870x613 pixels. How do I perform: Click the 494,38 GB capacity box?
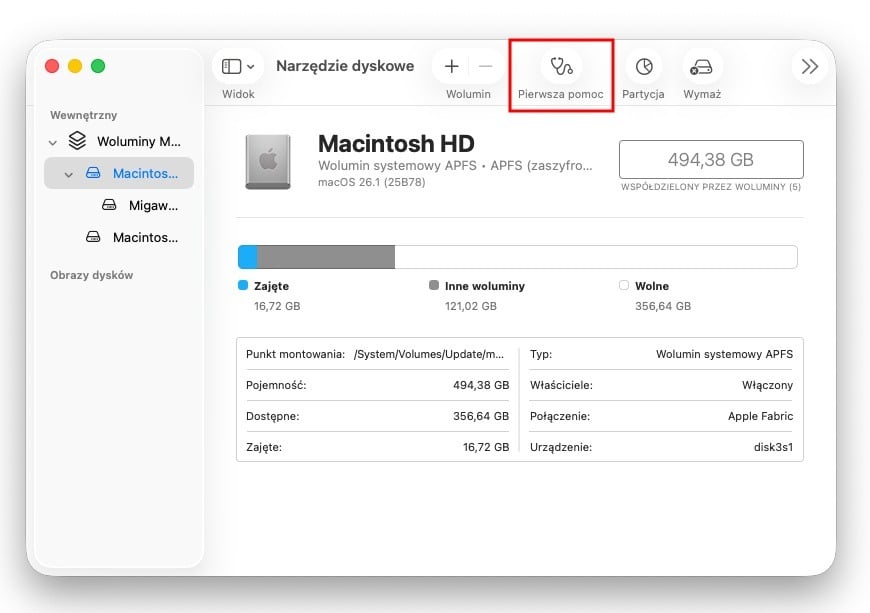coord(711,160)
